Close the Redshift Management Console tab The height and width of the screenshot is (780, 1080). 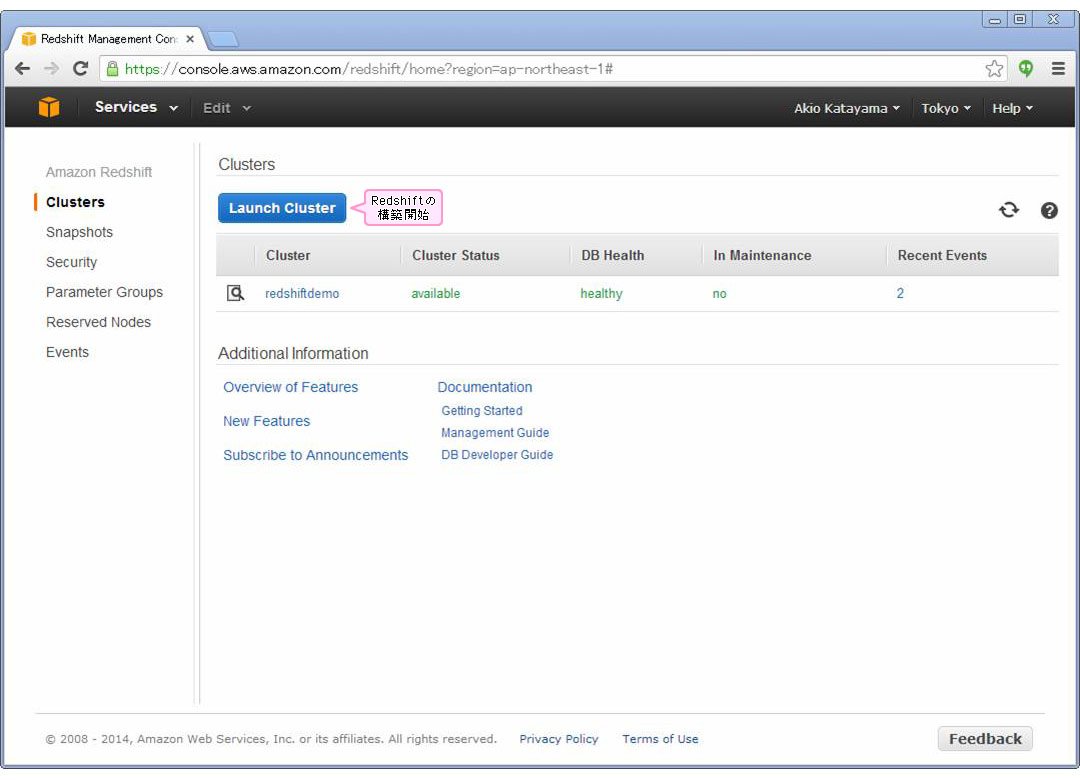[190, 39]
